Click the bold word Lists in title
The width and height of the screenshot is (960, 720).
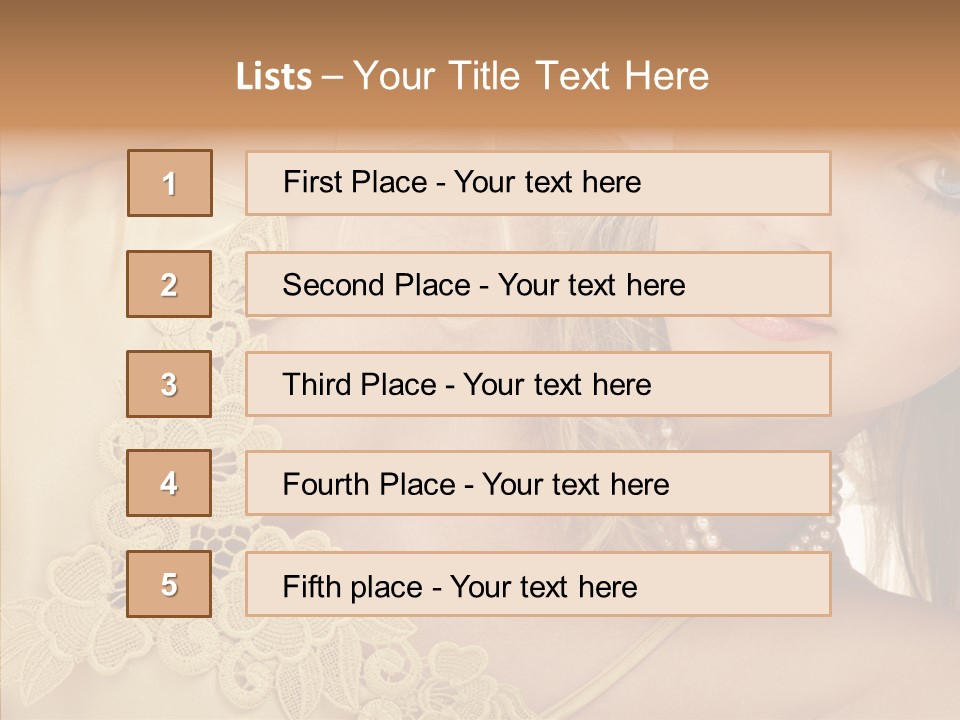click(x=273, y=77)
